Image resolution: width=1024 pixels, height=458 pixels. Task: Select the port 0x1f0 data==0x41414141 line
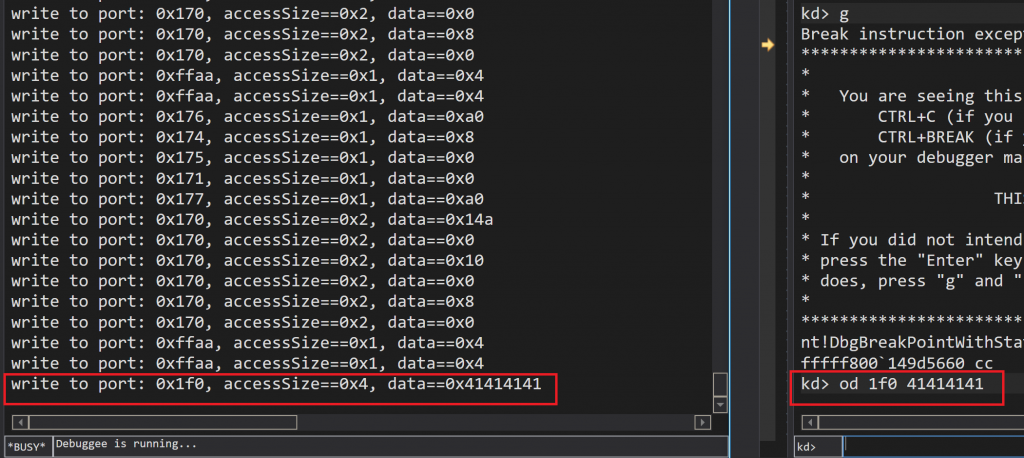pyautogui.click(x=276, y=384)
